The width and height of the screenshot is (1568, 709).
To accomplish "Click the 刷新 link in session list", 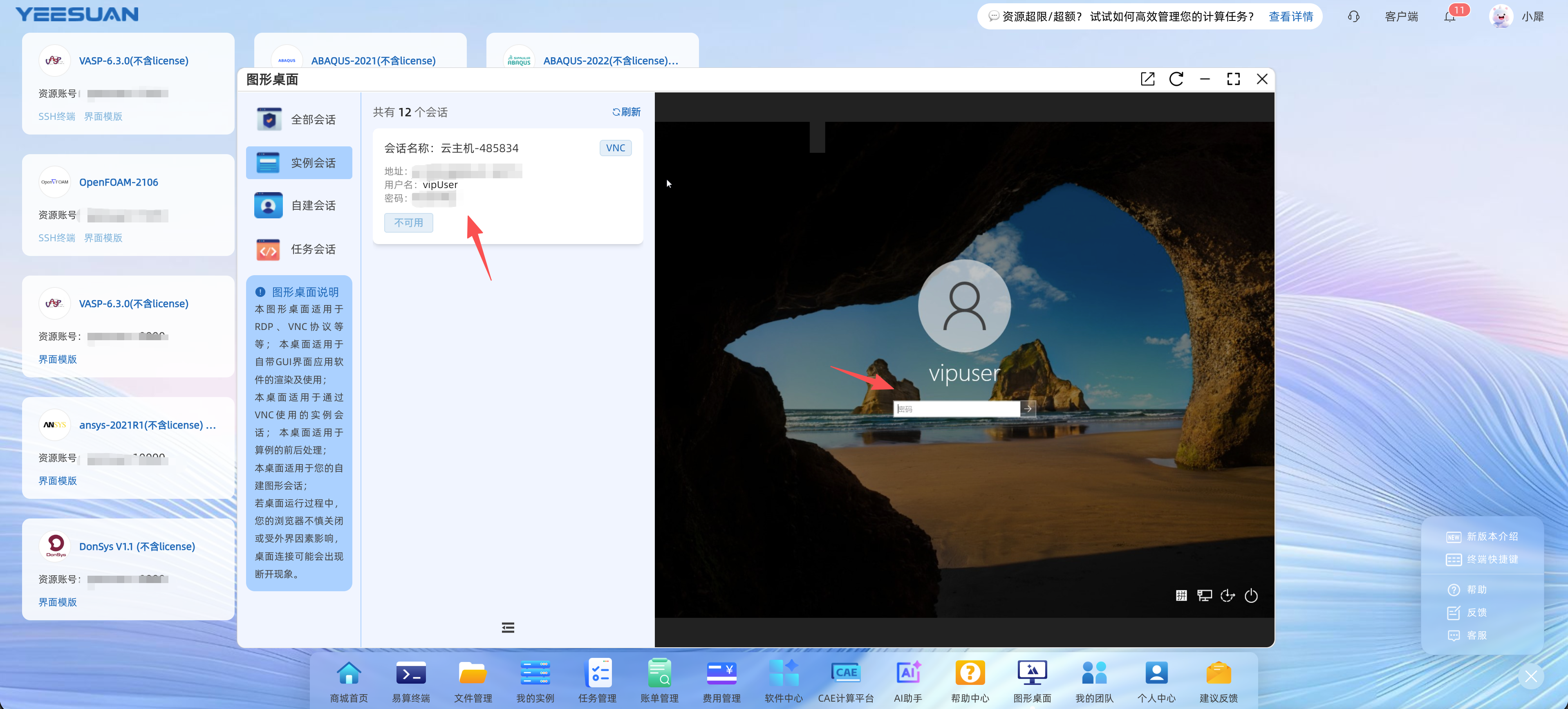I will 626,112.
